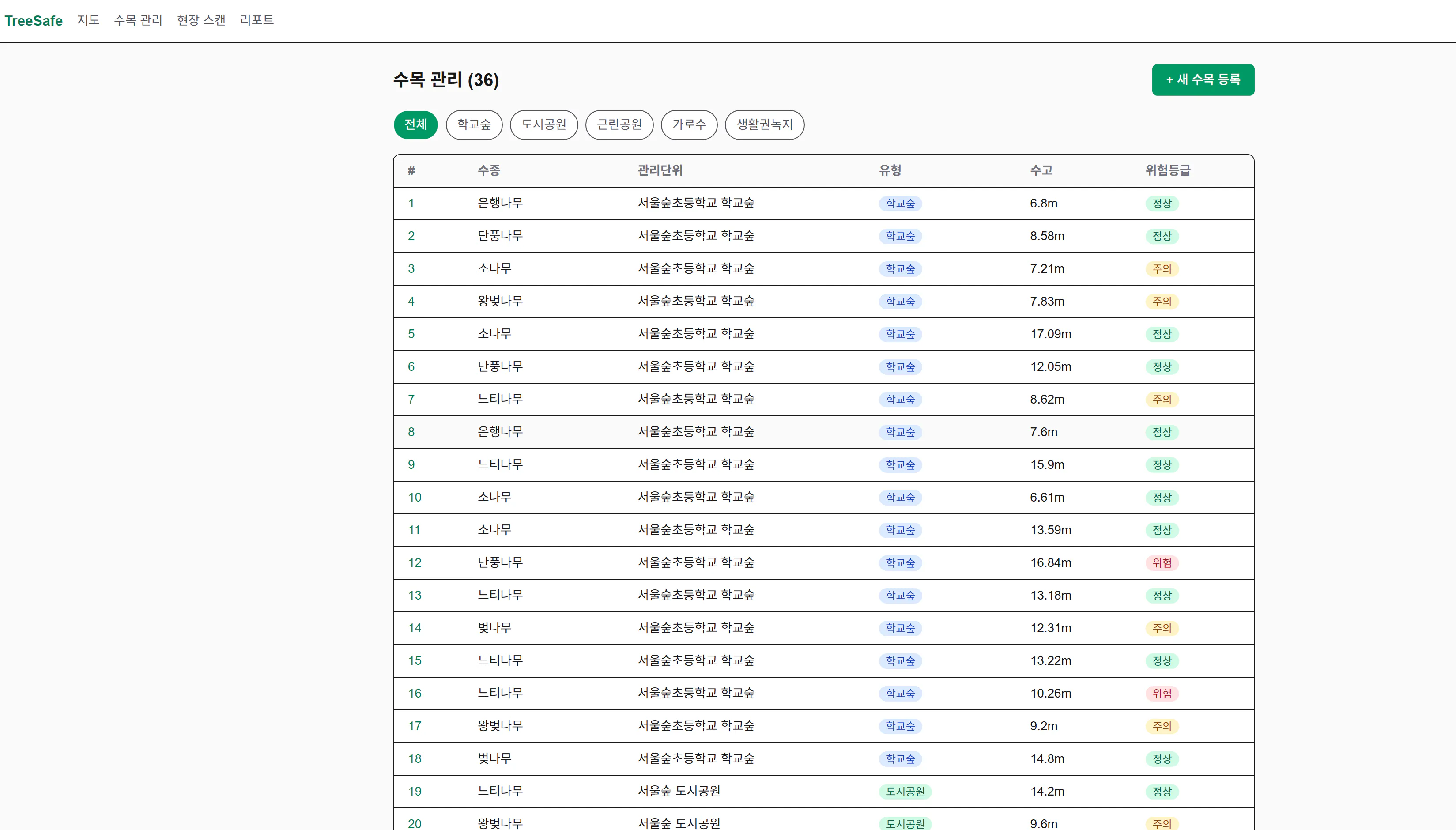
Task: Click 학교숲 type badge in row 7
Action: (900, 400)
